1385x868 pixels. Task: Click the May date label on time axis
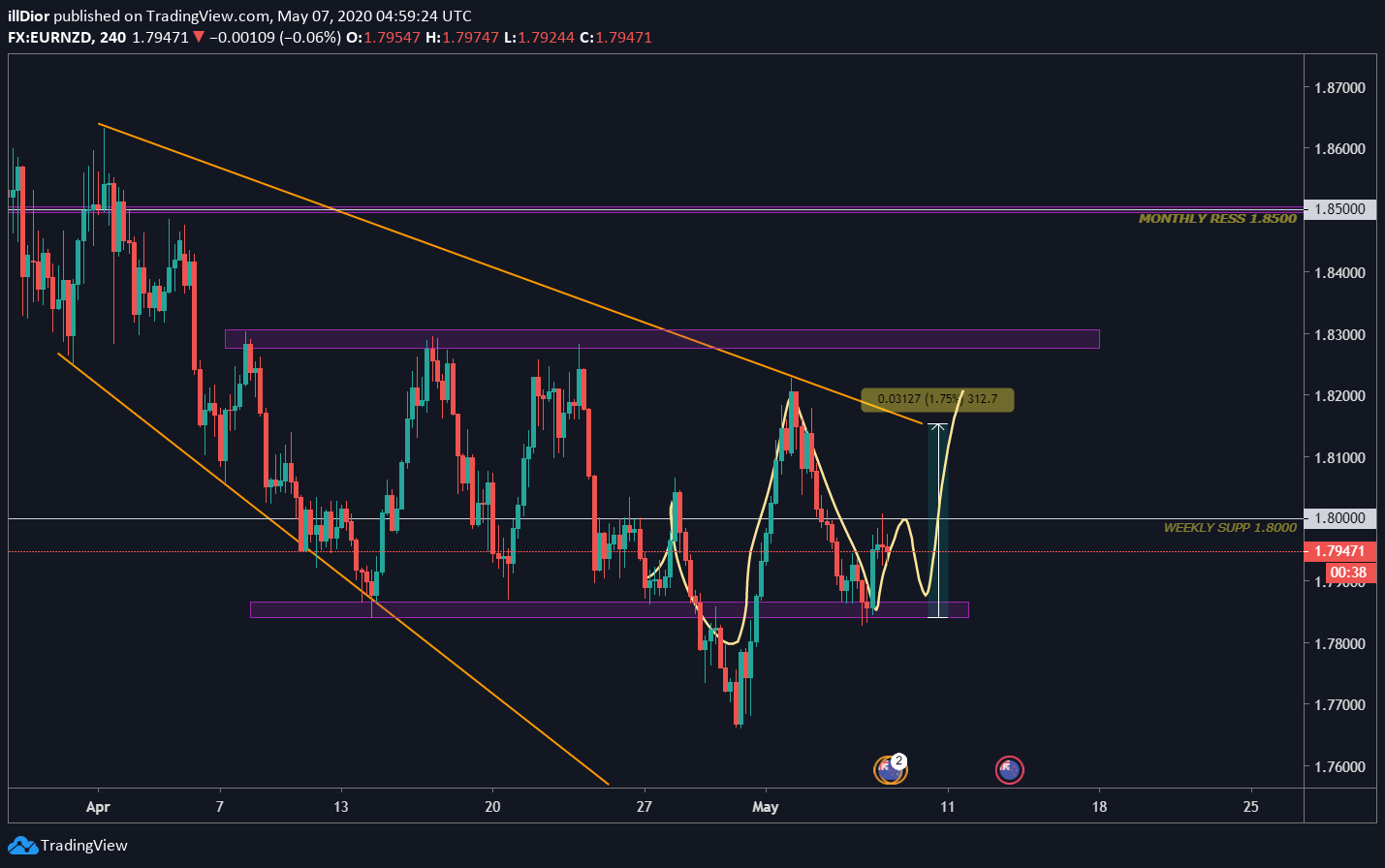[765, 806]
